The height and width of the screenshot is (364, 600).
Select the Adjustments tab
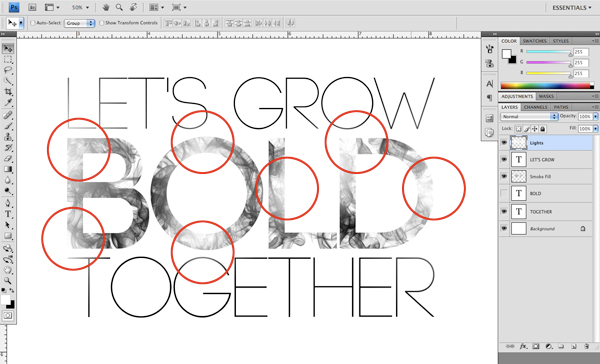click(x=517, y=96)
